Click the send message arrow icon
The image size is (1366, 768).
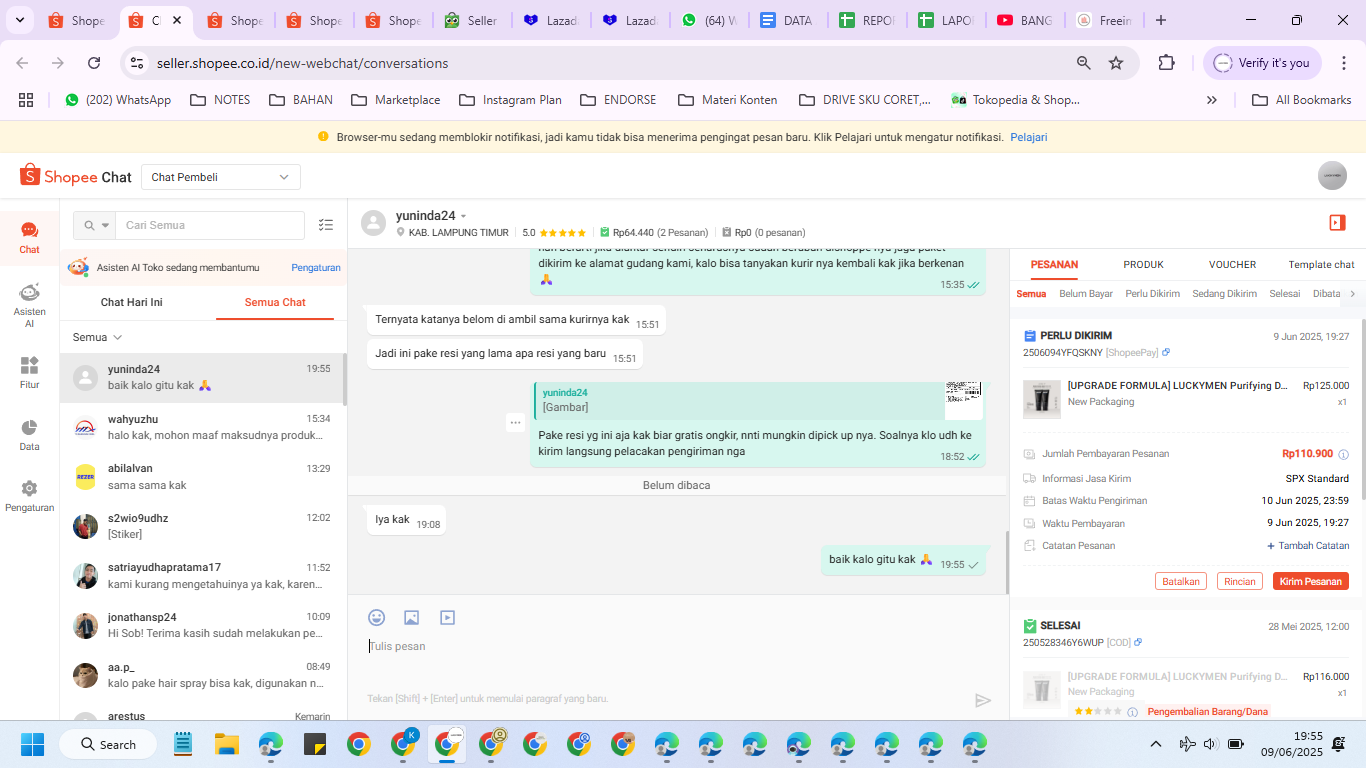983,700
